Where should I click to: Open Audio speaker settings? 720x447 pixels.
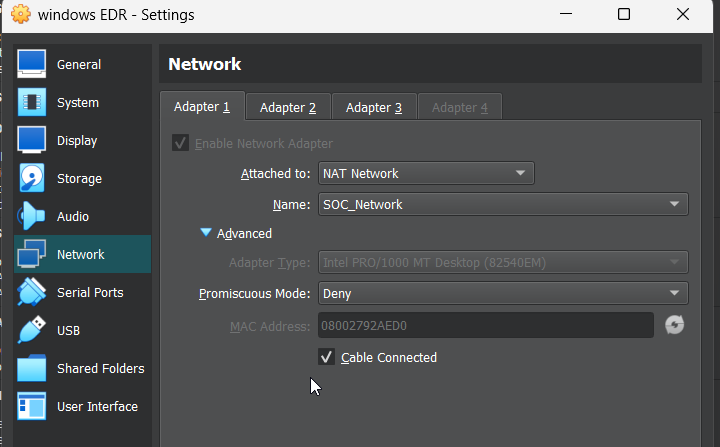[32, 217]
